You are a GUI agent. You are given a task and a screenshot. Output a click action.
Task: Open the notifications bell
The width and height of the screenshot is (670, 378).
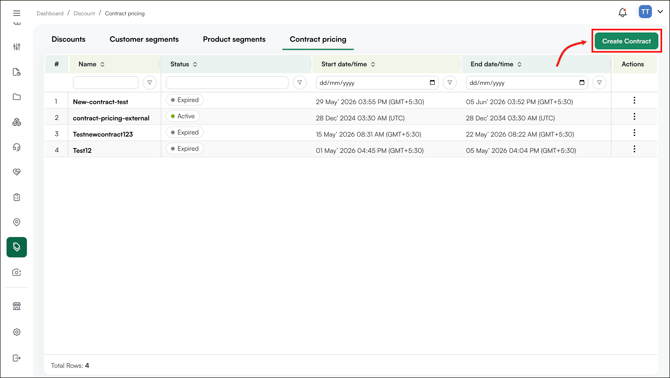pyautogui.click(x=623, y=12)
